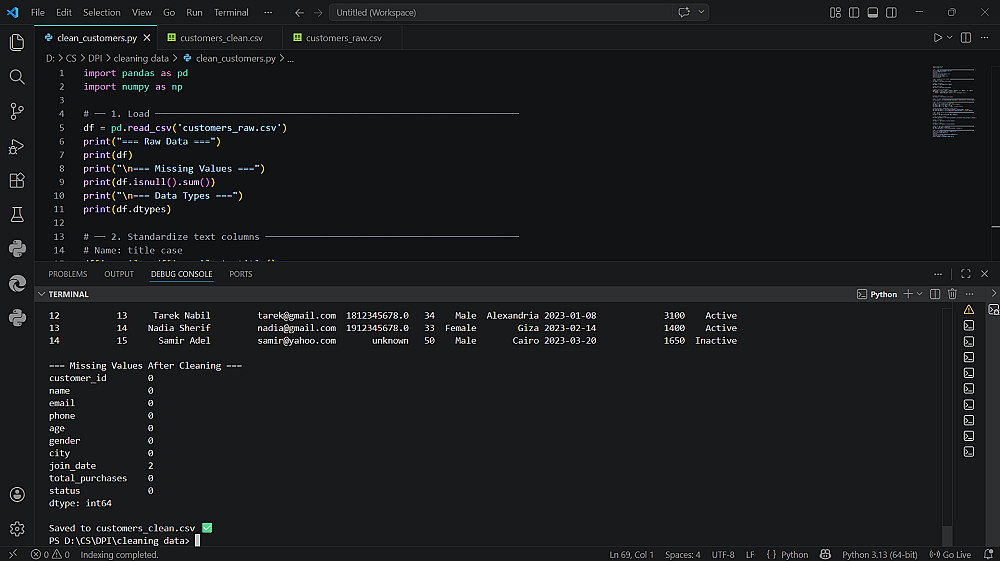Open Run and Debug view
The height and width of the screenshot is (561, 1000).
coord(17,146)
